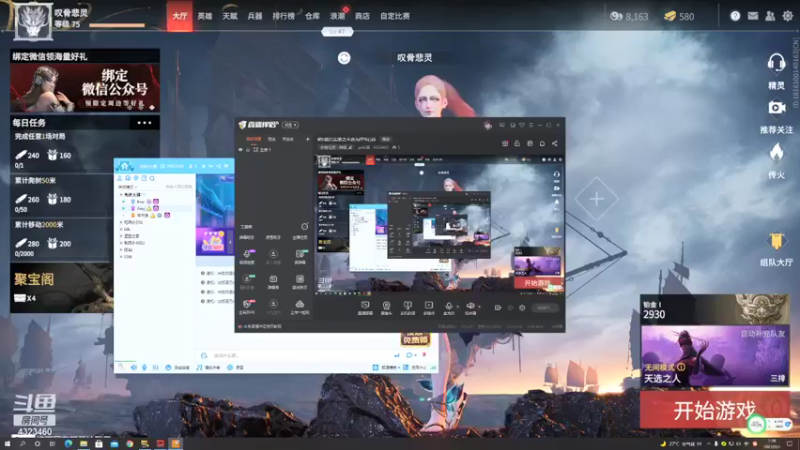Switch to the 英雄 tab
800x450 pixels.
coord(205,16)
